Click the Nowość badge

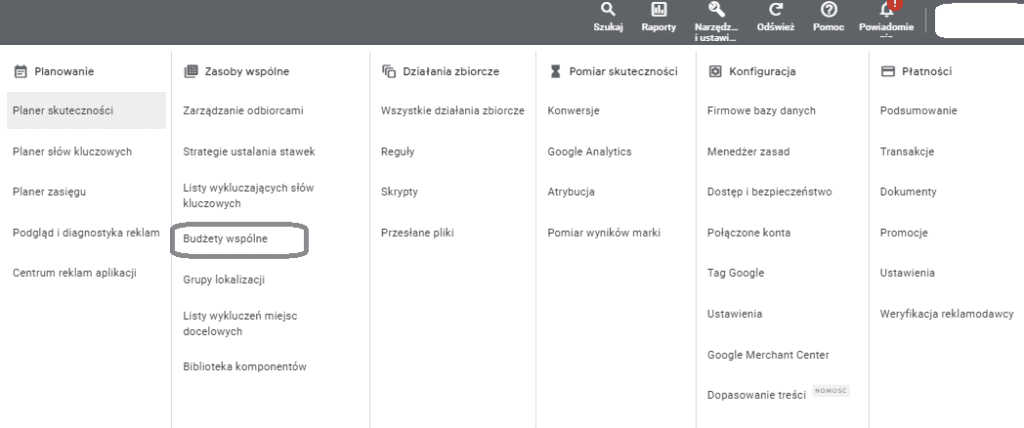coord(831,391)
